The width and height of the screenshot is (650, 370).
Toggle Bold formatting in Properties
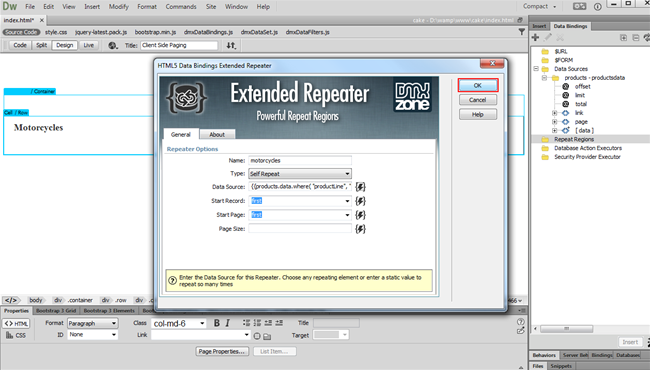pyautogui.click(x=216, y=323)
